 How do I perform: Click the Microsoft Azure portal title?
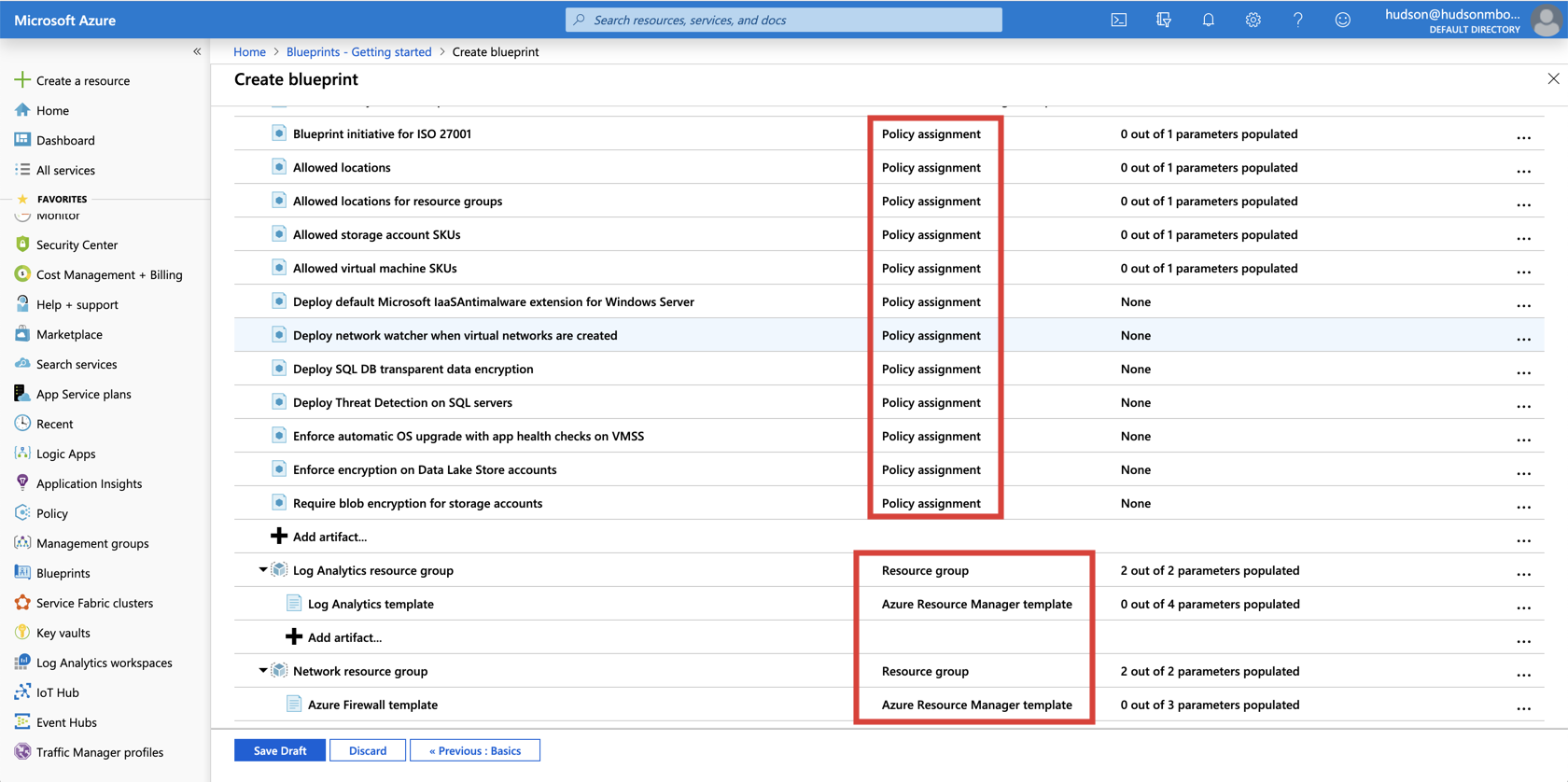65,20
